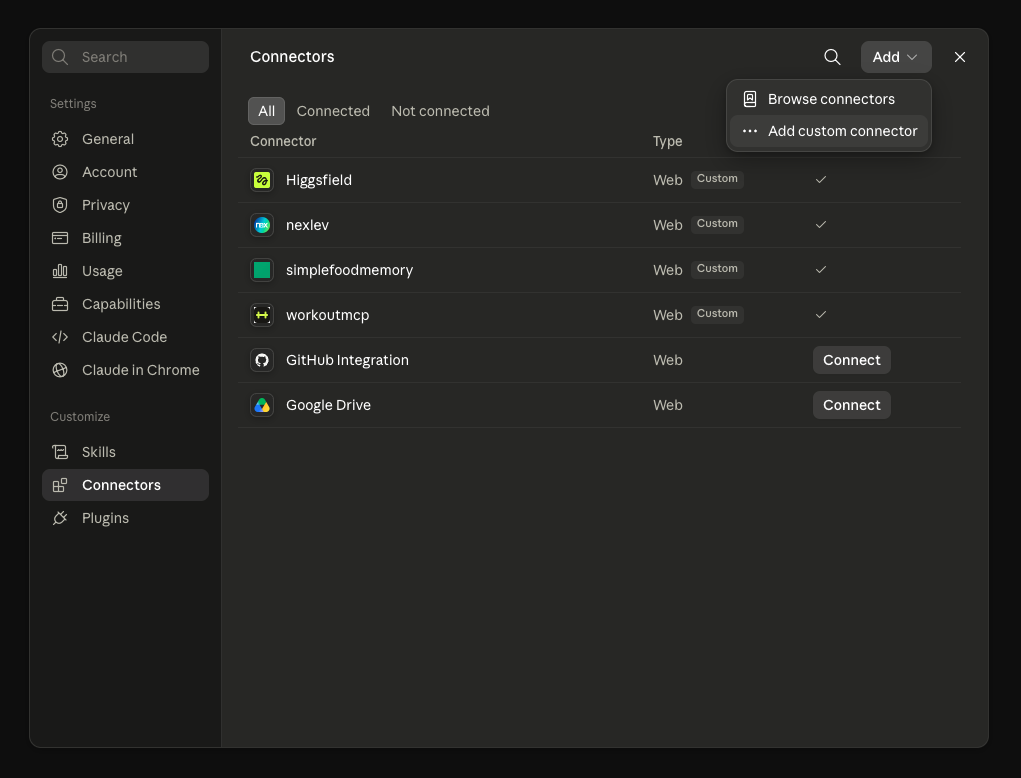
Task: Click the Custom badge in Higgsfield row
Action: tap(717, 179)
